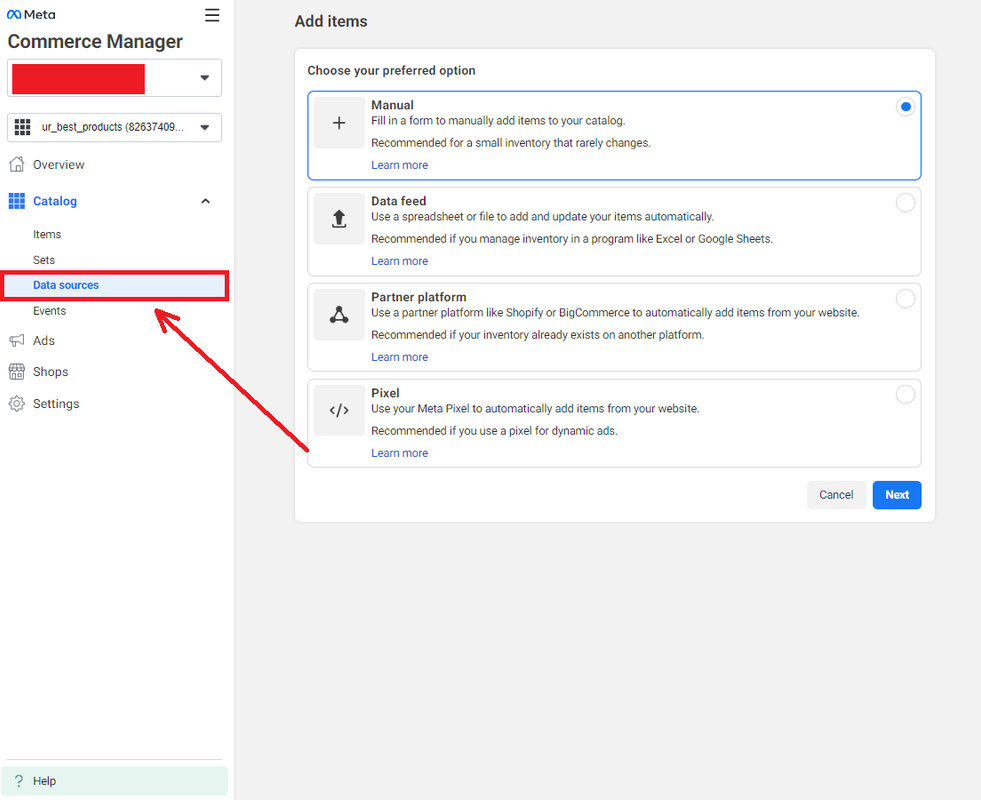
Task: Click the Add items page title
Action: [x=331, y=21]
